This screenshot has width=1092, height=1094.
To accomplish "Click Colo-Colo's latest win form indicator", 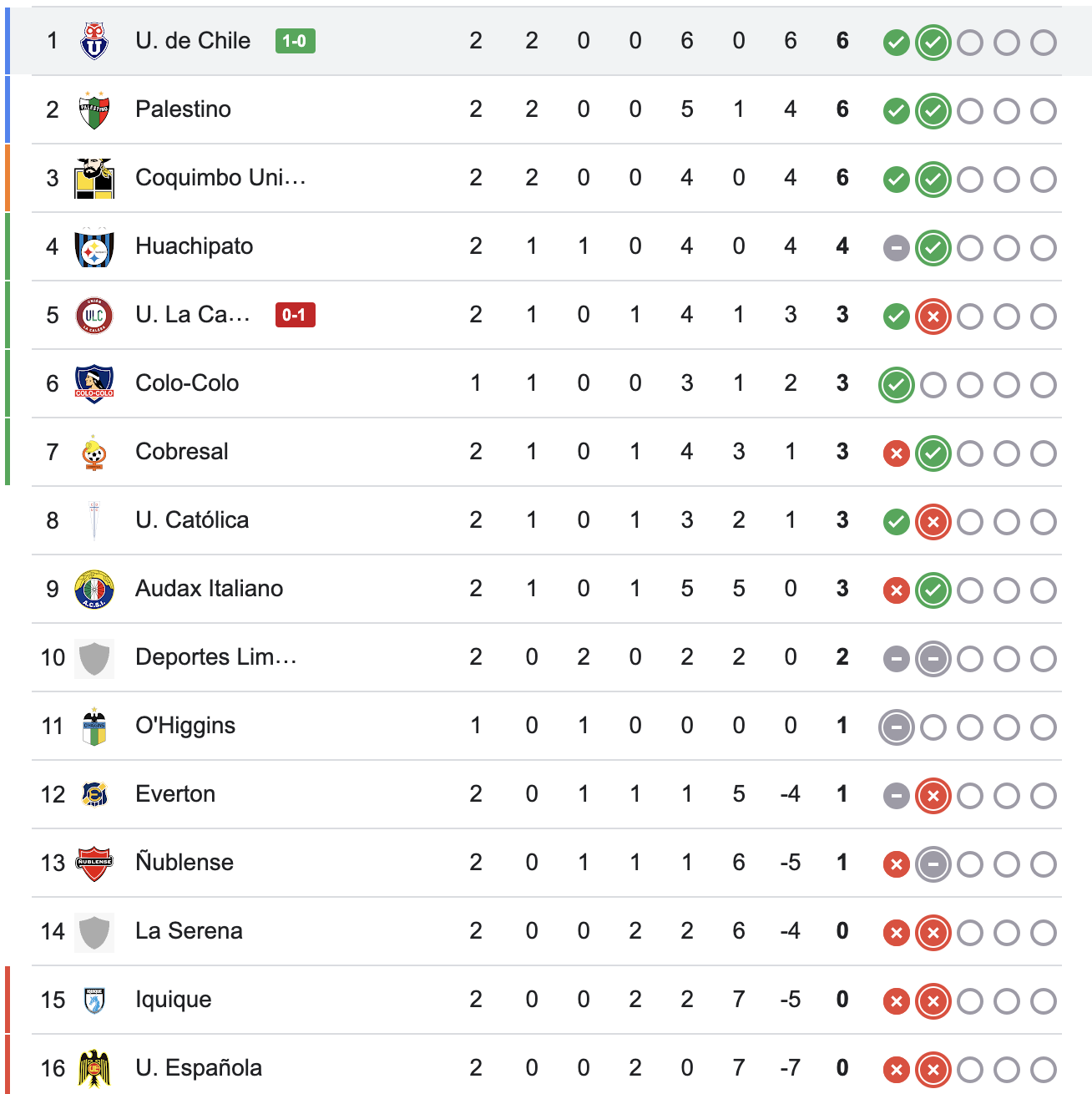I will click(x=897, y=385).
